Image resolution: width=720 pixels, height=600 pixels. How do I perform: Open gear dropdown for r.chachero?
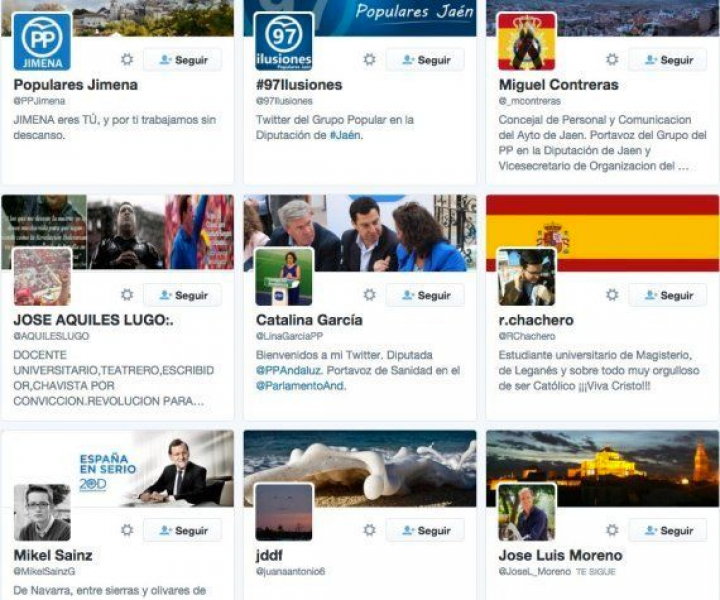click(612, 295)
